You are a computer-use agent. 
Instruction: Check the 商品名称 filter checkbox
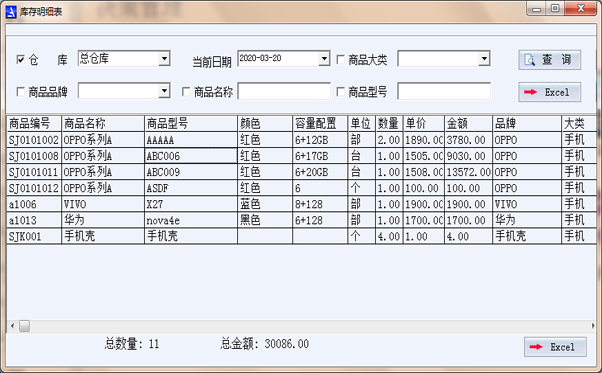point(186,92)
